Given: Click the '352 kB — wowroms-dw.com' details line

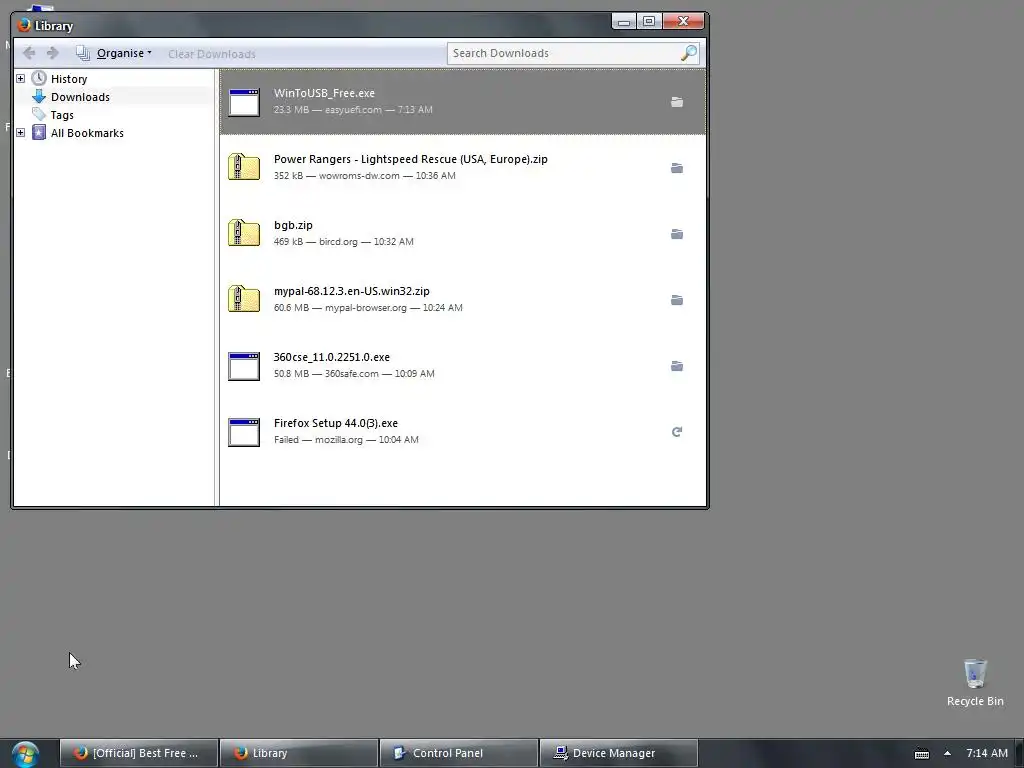Looking at the screenshot, I should click(x=364, y=176).
